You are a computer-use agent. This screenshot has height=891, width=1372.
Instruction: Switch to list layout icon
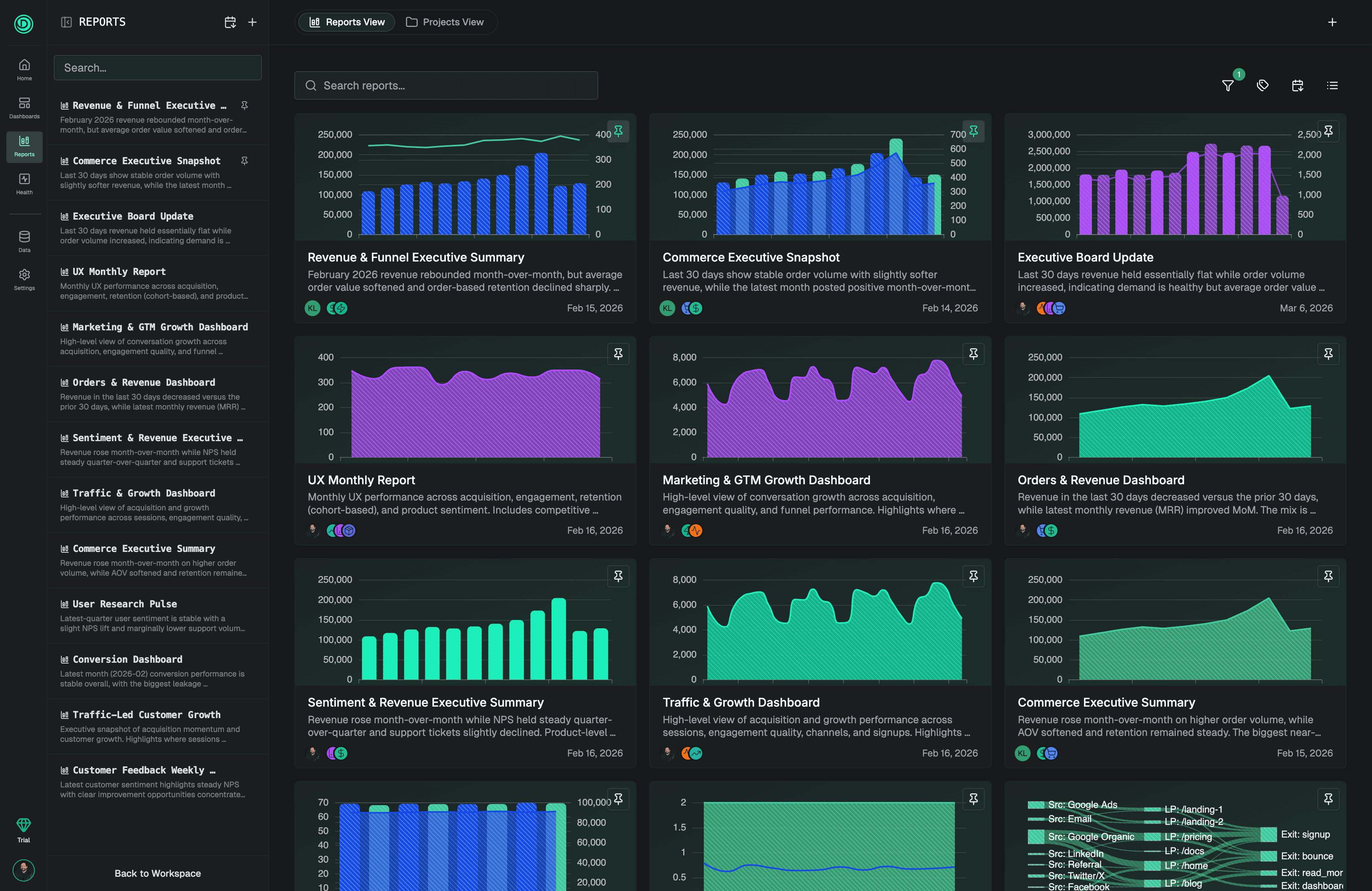click(x=1332, y=85)
